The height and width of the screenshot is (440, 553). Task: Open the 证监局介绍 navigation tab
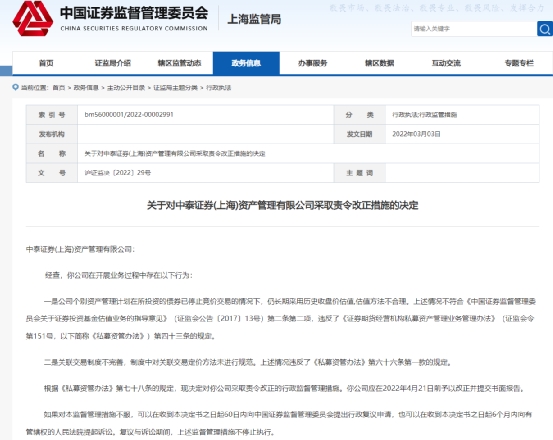[x=113, y=63]
